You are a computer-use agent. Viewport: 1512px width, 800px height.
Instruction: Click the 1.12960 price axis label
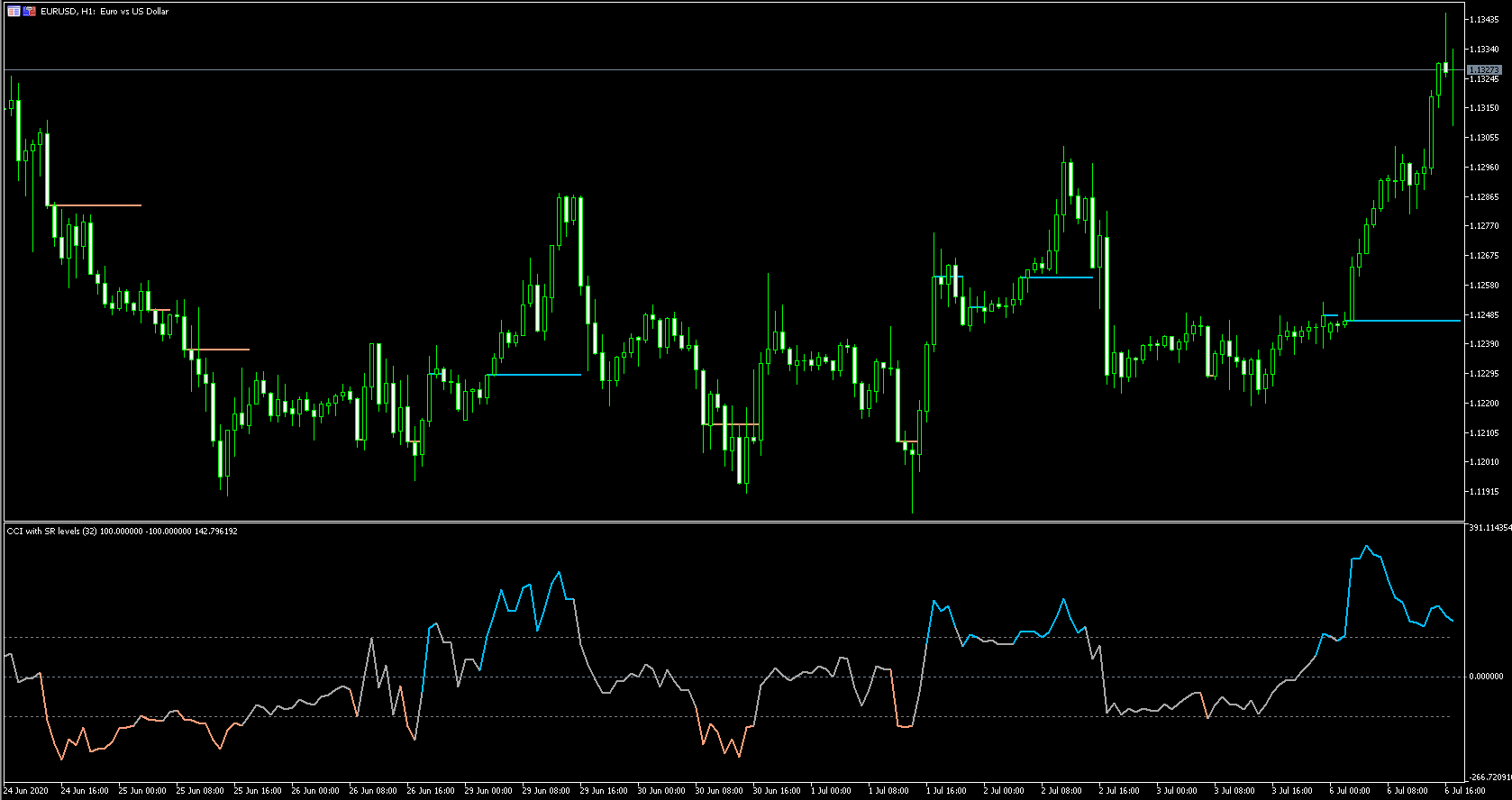pyautogui.click(x=1484, y=168)
